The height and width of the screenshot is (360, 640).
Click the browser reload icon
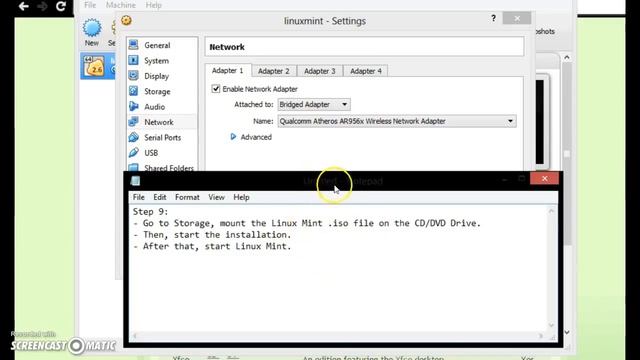point(61,6)
